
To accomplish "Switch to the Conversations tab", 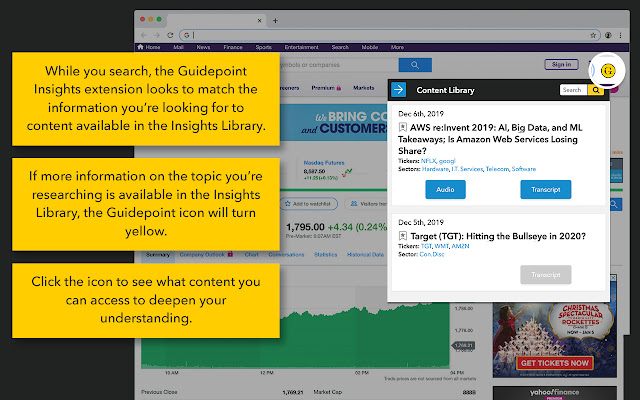I will 286,255.
